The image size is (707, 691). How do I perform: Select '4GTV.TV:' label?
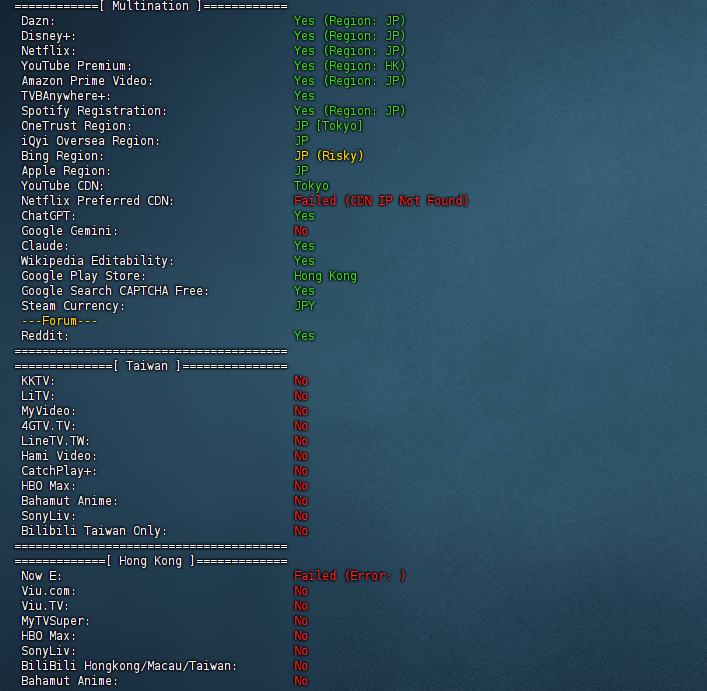click(48, 426)
